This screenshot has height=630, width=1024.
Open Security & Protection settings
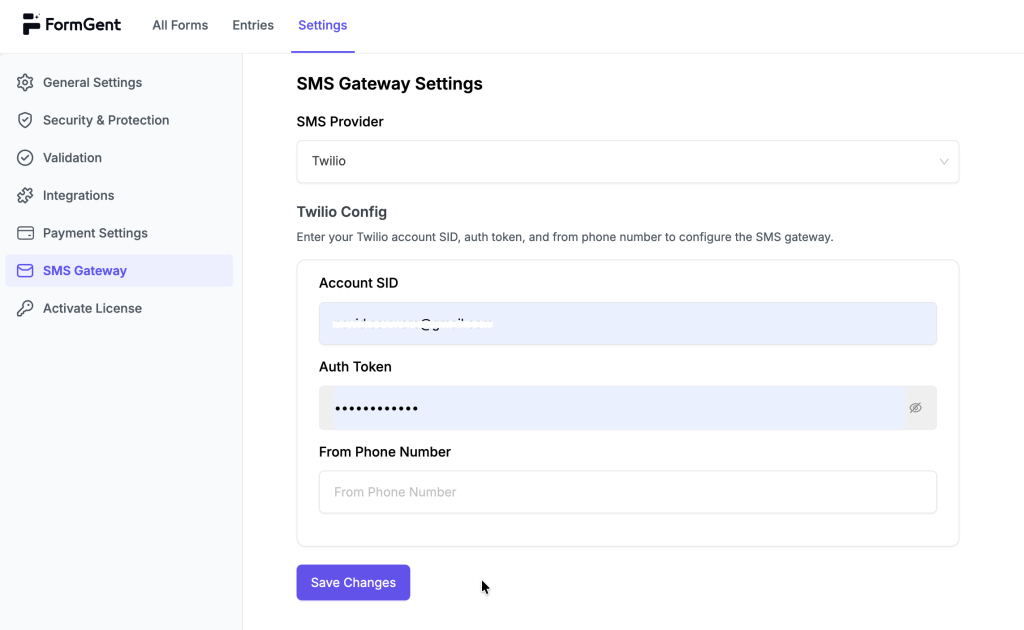pyautogui.click(x=119, y=120)
